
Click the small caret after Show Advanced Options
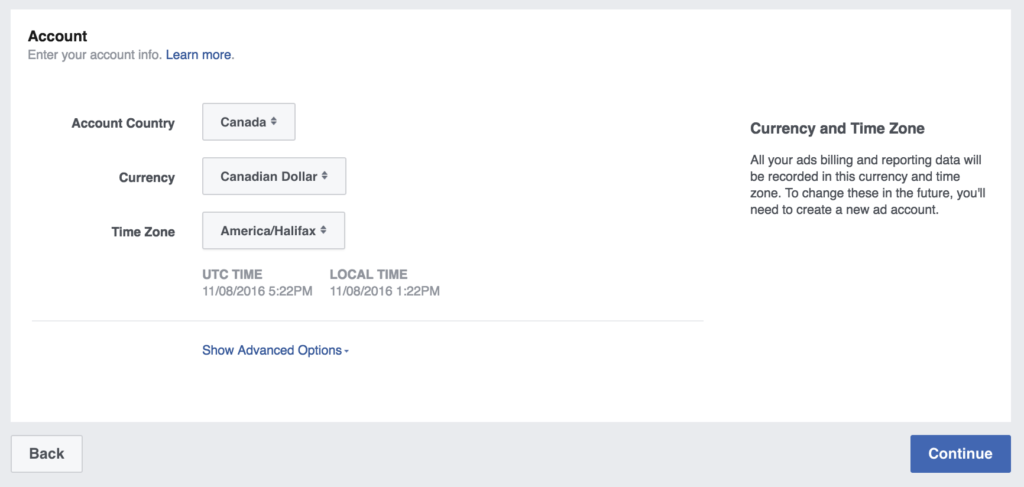[347, 352]
